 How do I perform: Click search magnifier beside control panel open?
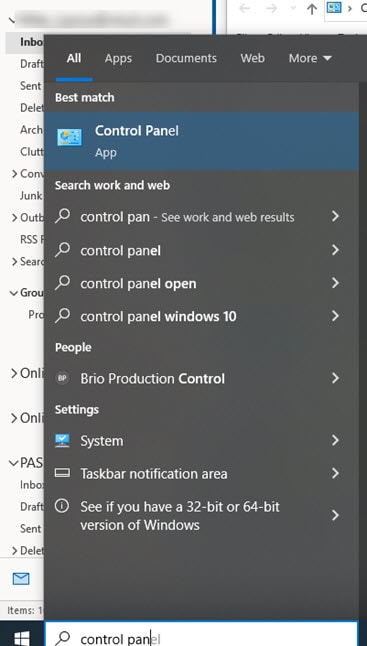pos(62,283)
